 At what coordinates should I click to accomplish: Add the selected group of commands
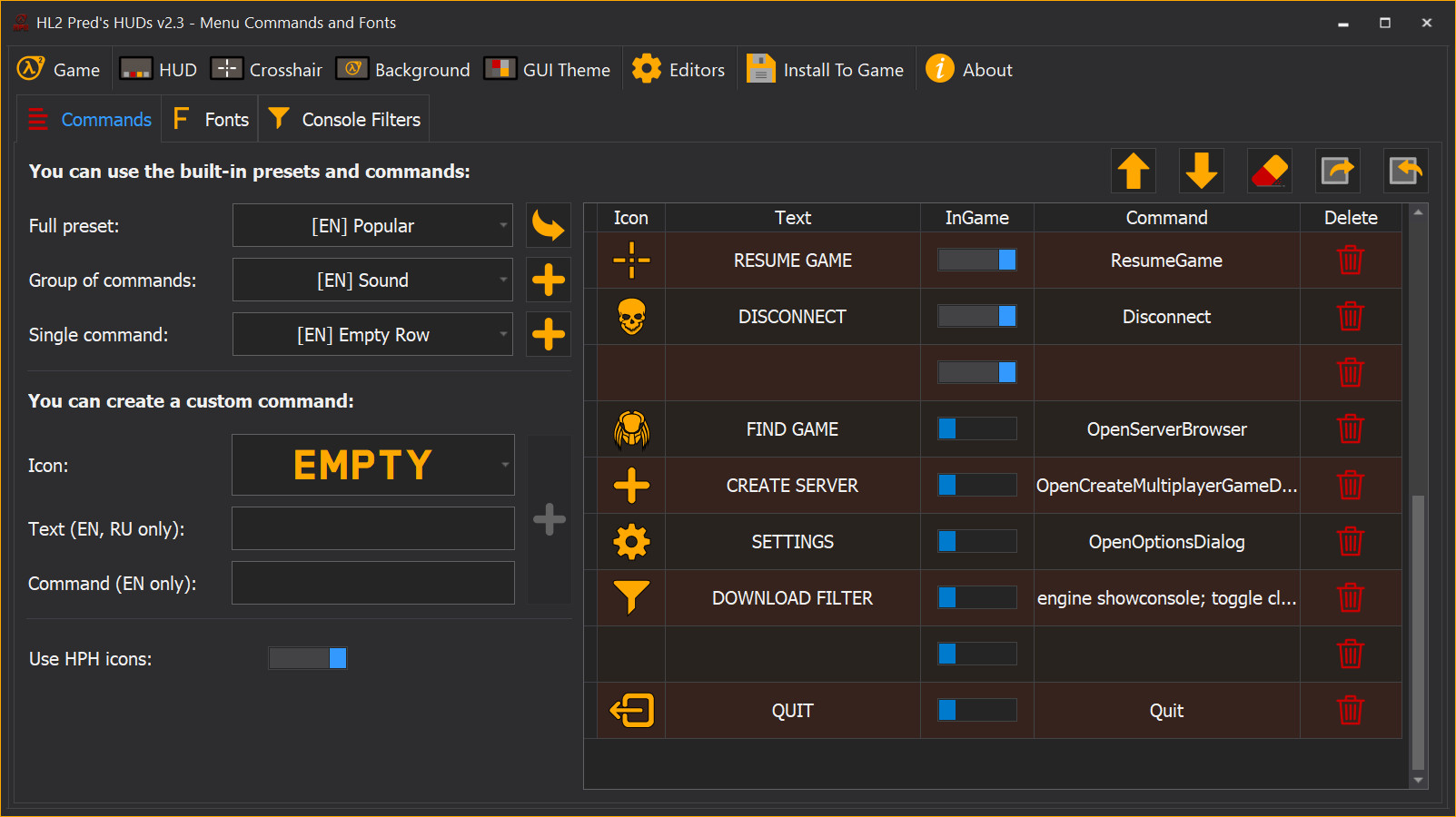click(x=549, y=280)
